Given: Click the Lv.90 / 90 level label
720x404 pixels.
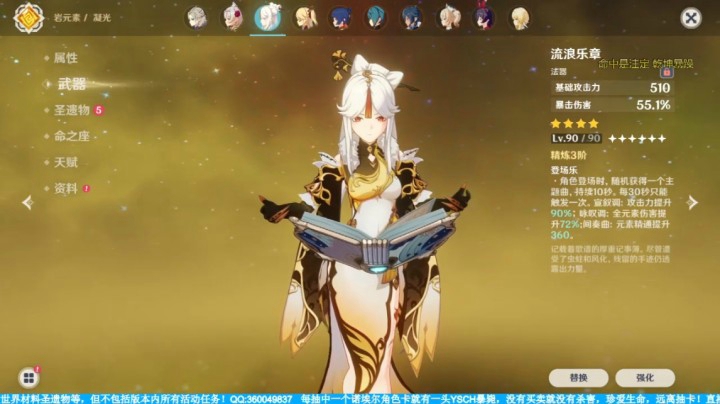Looking at the screenshot, I should (576, 138).
